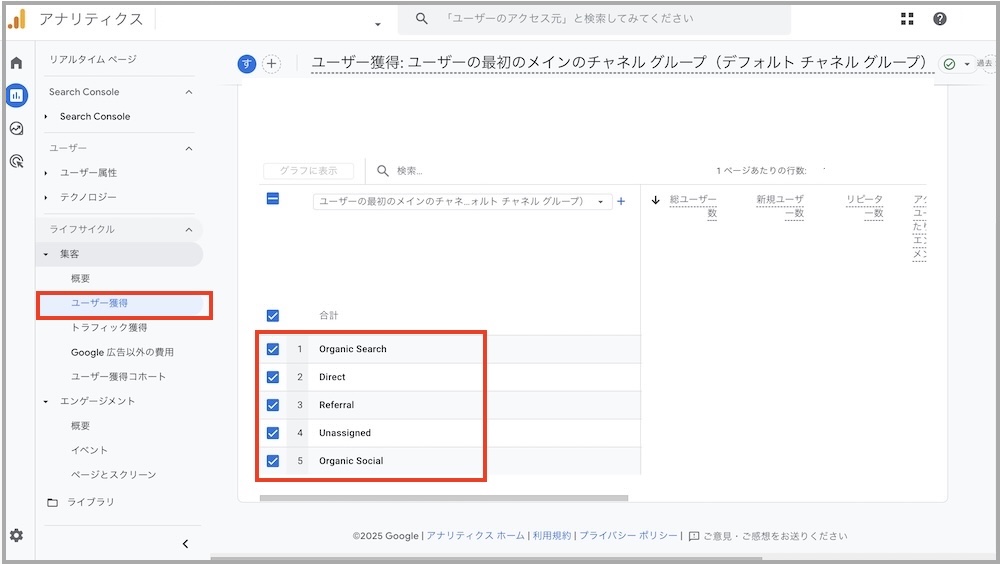Click the help question mark icon
Viewport: 1000px width, 564px height.
tap(939, 19)
